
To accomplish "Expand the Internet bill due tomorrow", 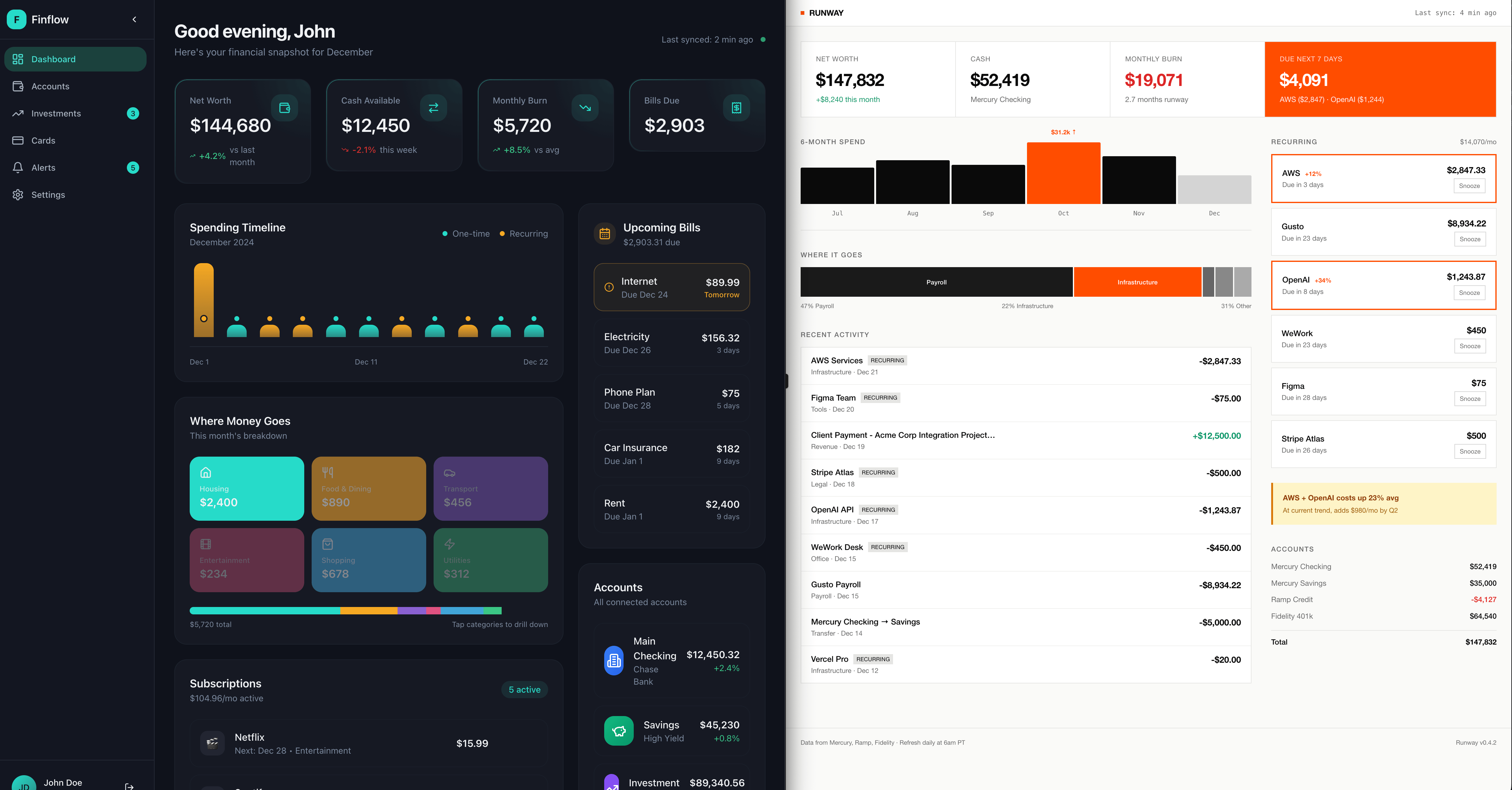I will pyautogui.click(x=671, y=287).
